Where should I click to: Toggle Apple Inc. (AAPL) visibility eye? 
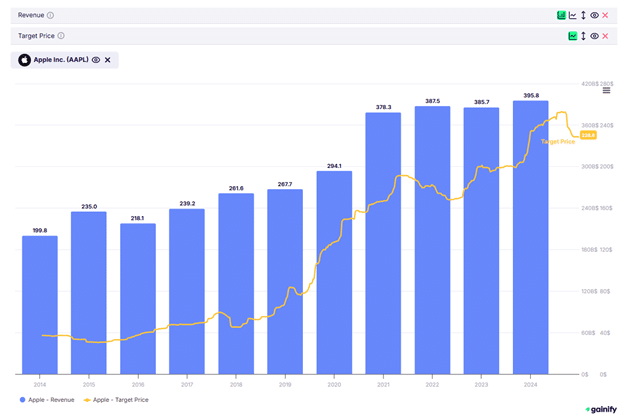click(96, 60)
